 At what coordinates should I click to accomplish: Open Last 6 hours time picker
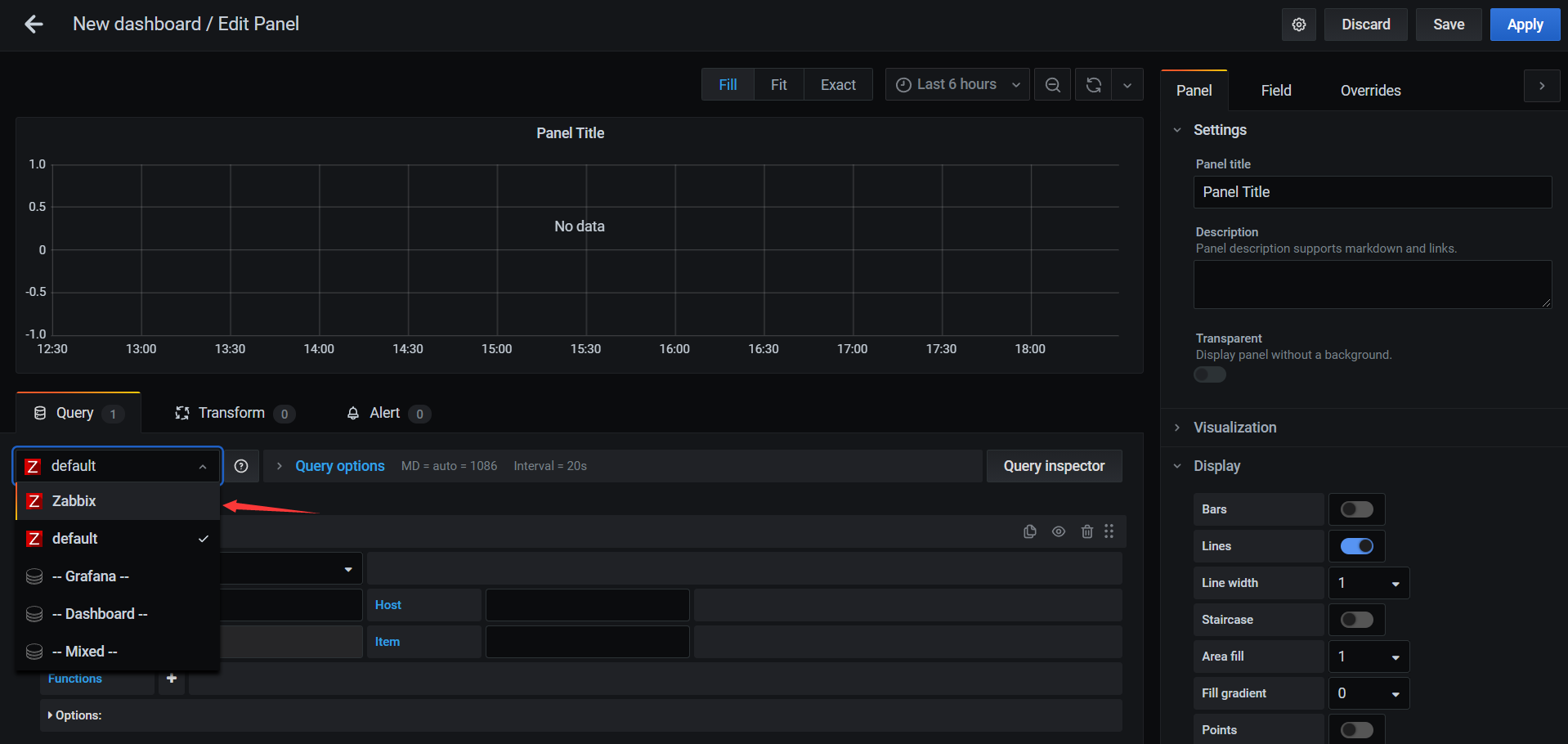pyautogui.click(x=957, y=85)
